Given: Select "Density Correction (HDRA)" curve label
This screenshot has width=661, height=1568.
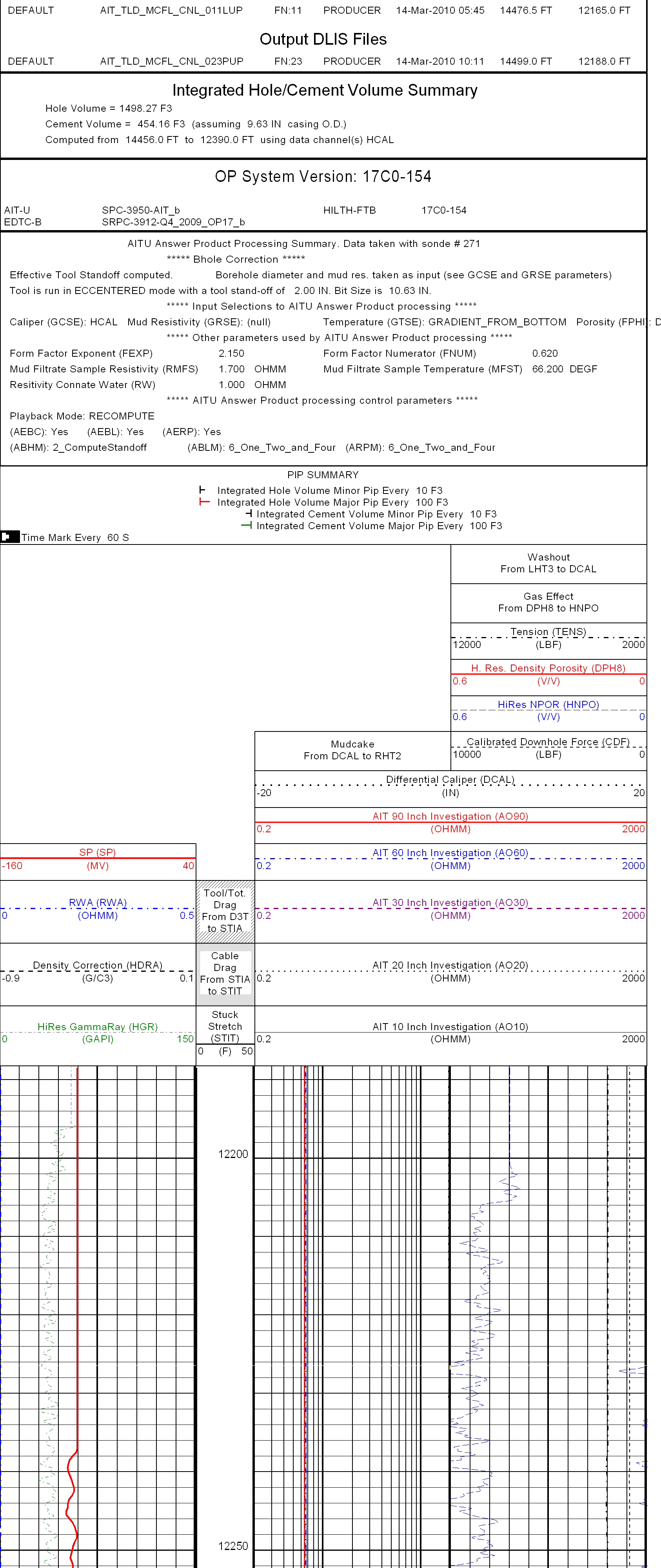Looking at the screenshot, I should [97, 965].
